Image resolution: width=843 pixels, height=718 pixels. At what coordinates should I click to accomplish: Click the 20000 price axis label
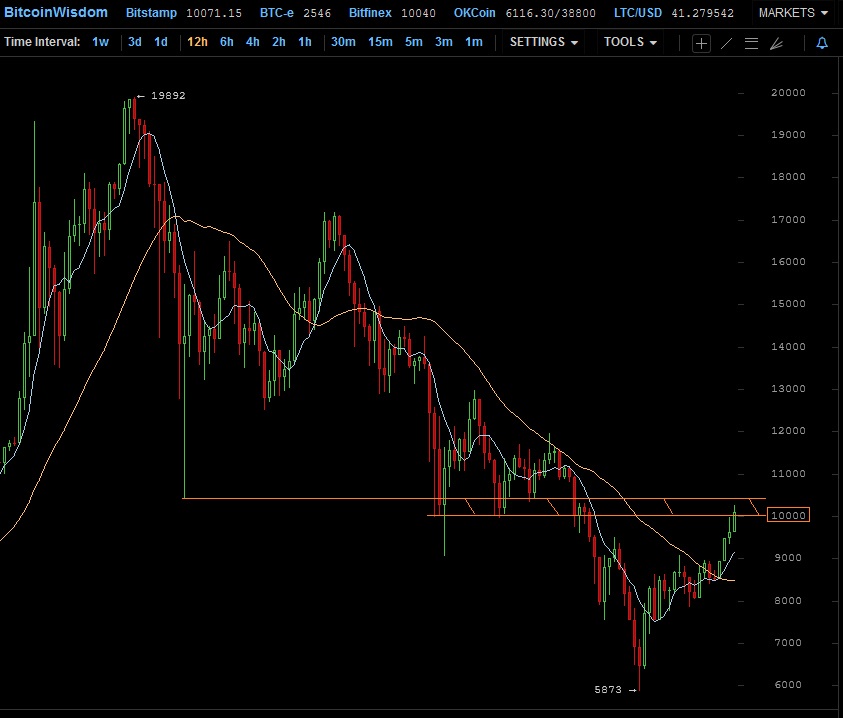(788, 93)
